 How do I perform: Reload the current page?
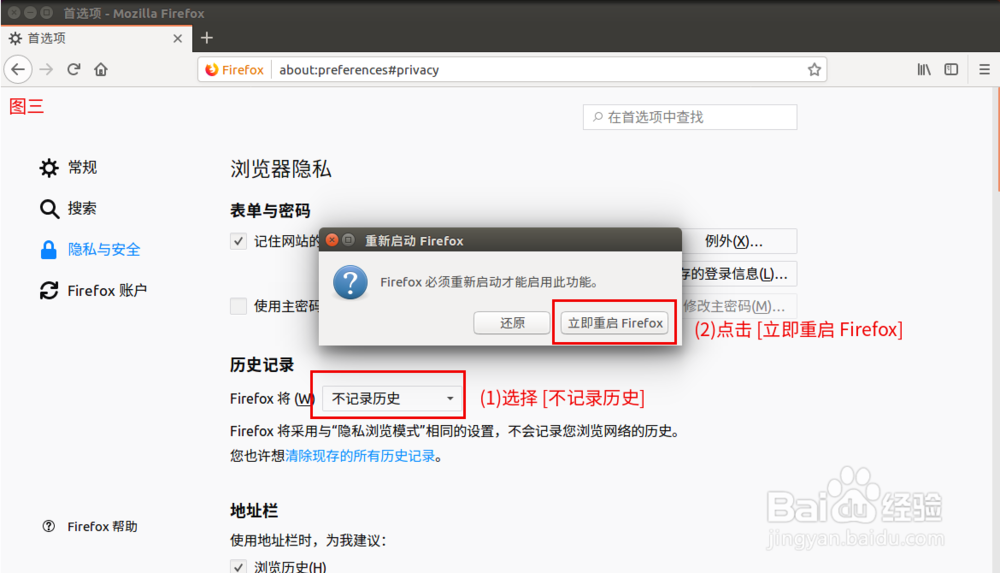pos(74,69)
